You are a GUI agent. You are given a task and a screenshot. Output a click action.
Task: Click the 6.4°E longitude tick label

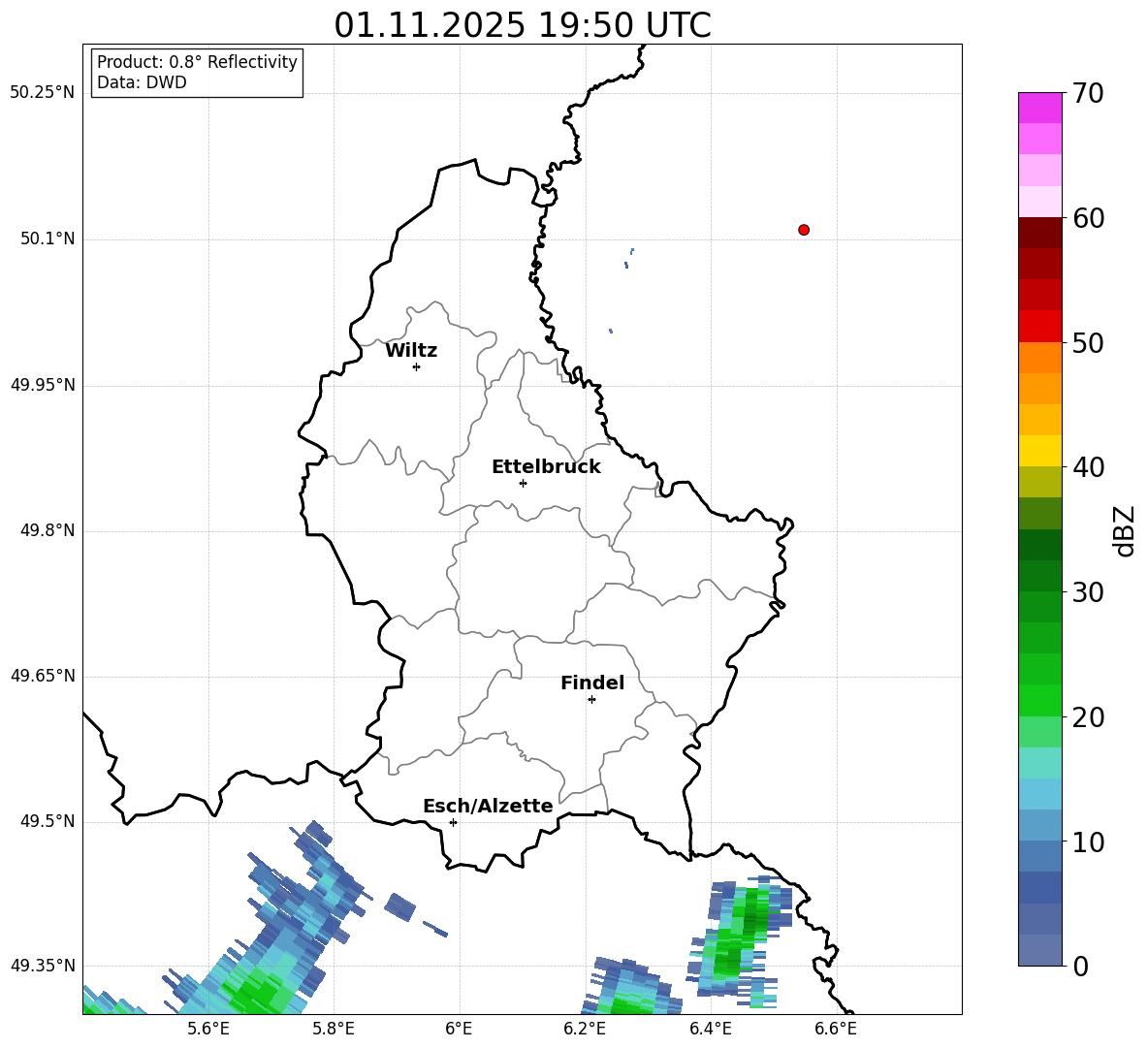710,1029
